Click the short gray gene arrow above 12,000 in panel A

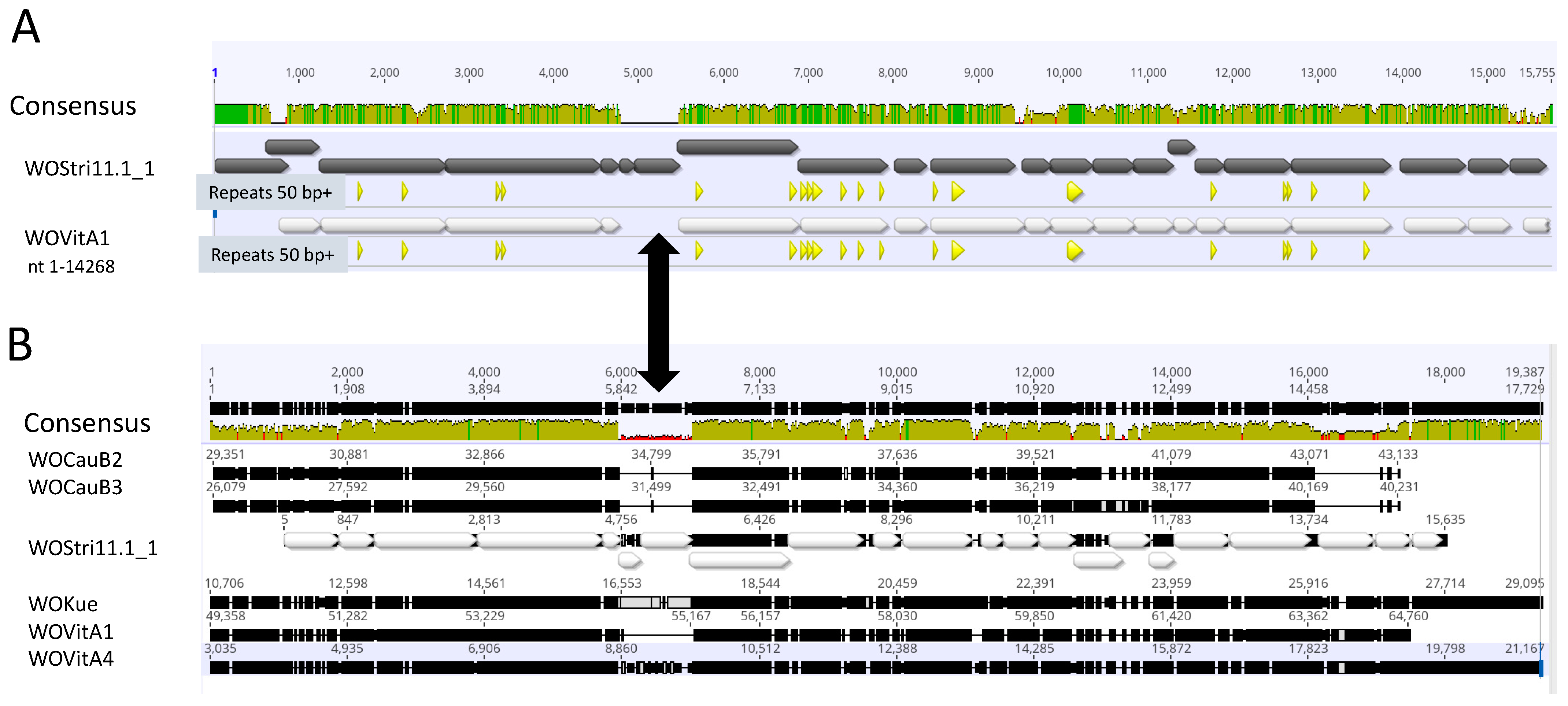coord(1181,147)
